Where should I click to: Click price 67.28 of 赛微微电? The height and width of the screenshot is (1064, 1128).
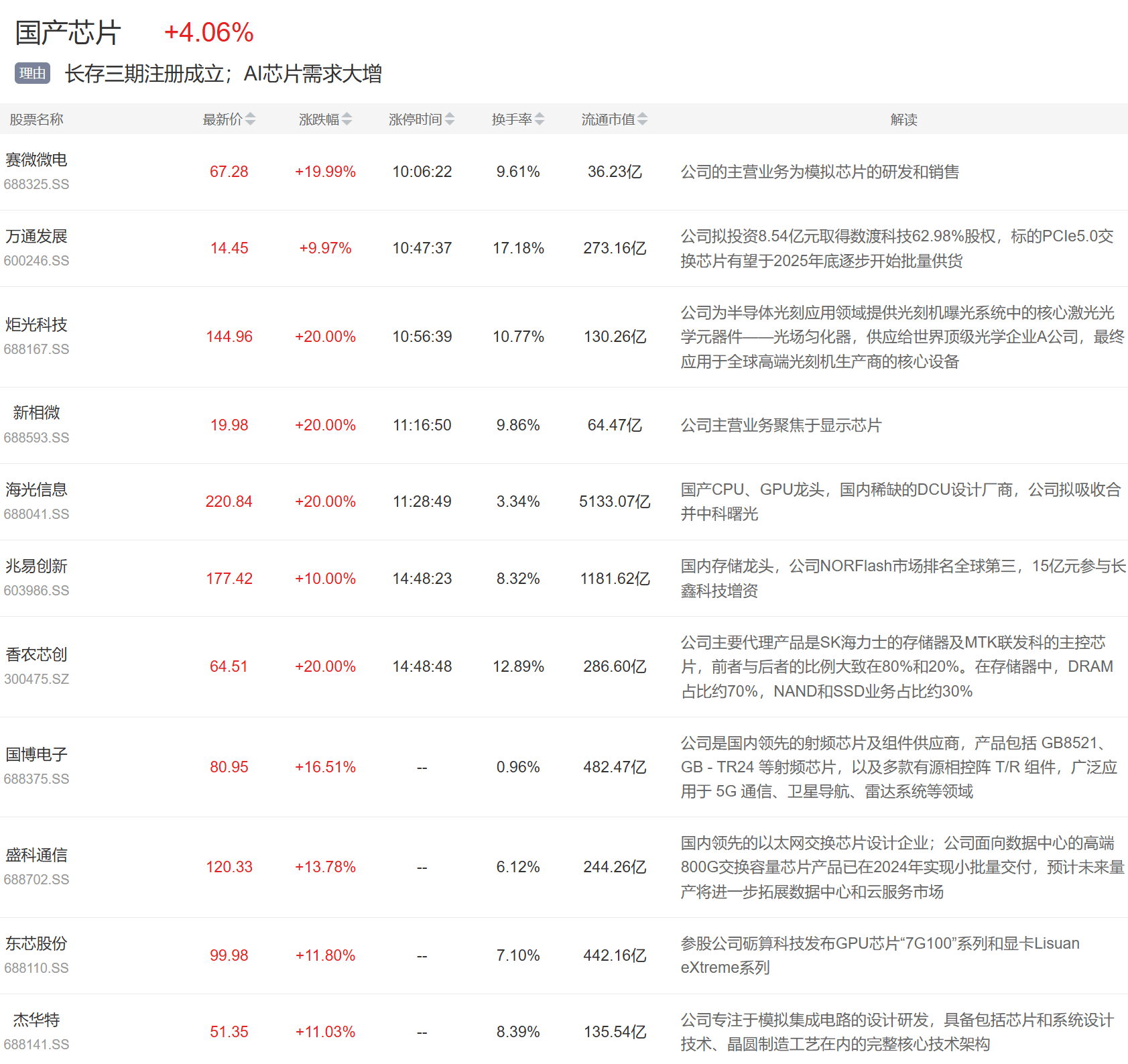tap(229, 172)
